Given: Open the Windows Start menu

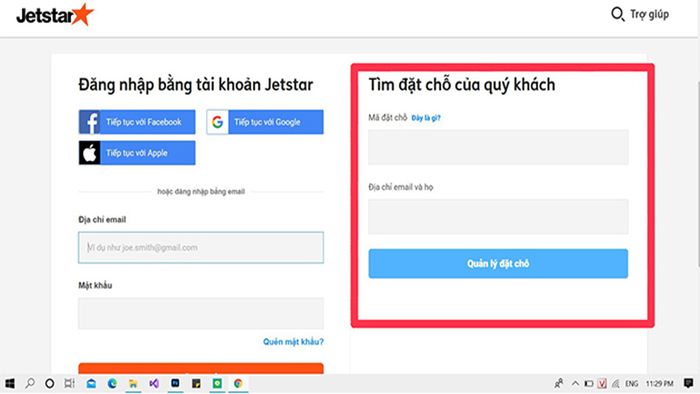Looking at the screenshot, I should click(10, 383).
